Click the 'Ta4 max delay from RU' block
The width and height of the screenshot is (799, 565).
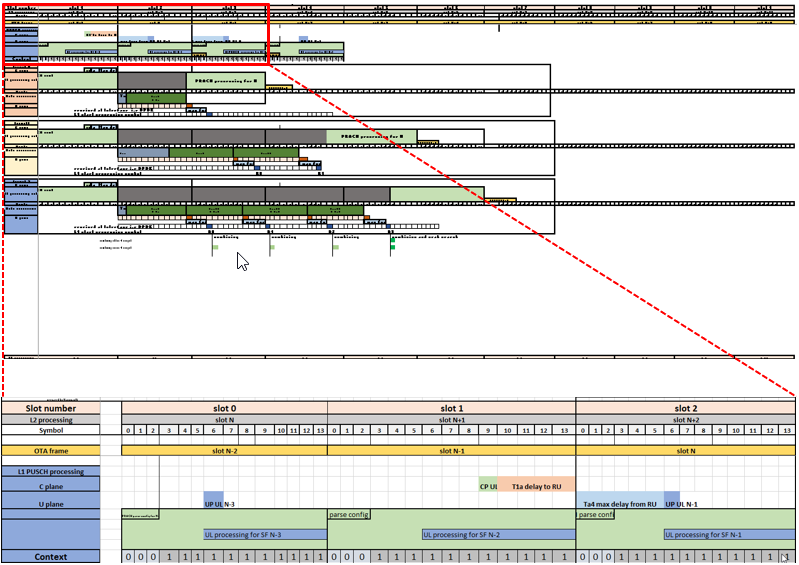620,500
